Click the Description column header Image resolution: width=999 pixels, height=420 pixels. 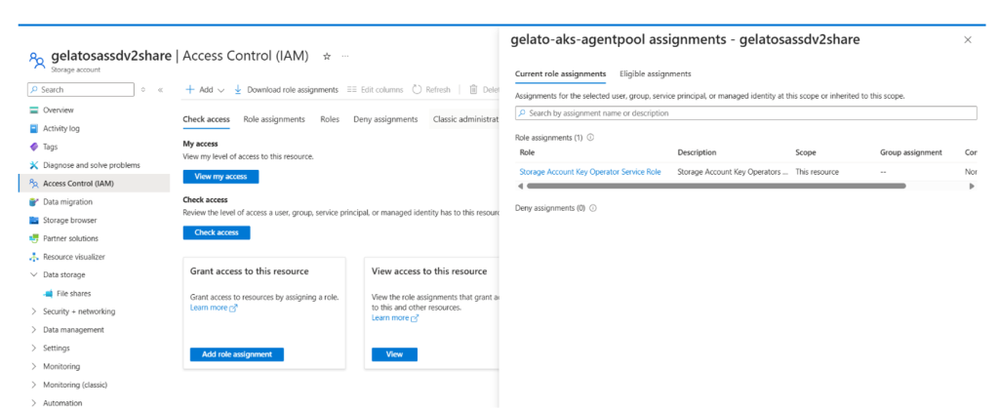coord(696,153)
